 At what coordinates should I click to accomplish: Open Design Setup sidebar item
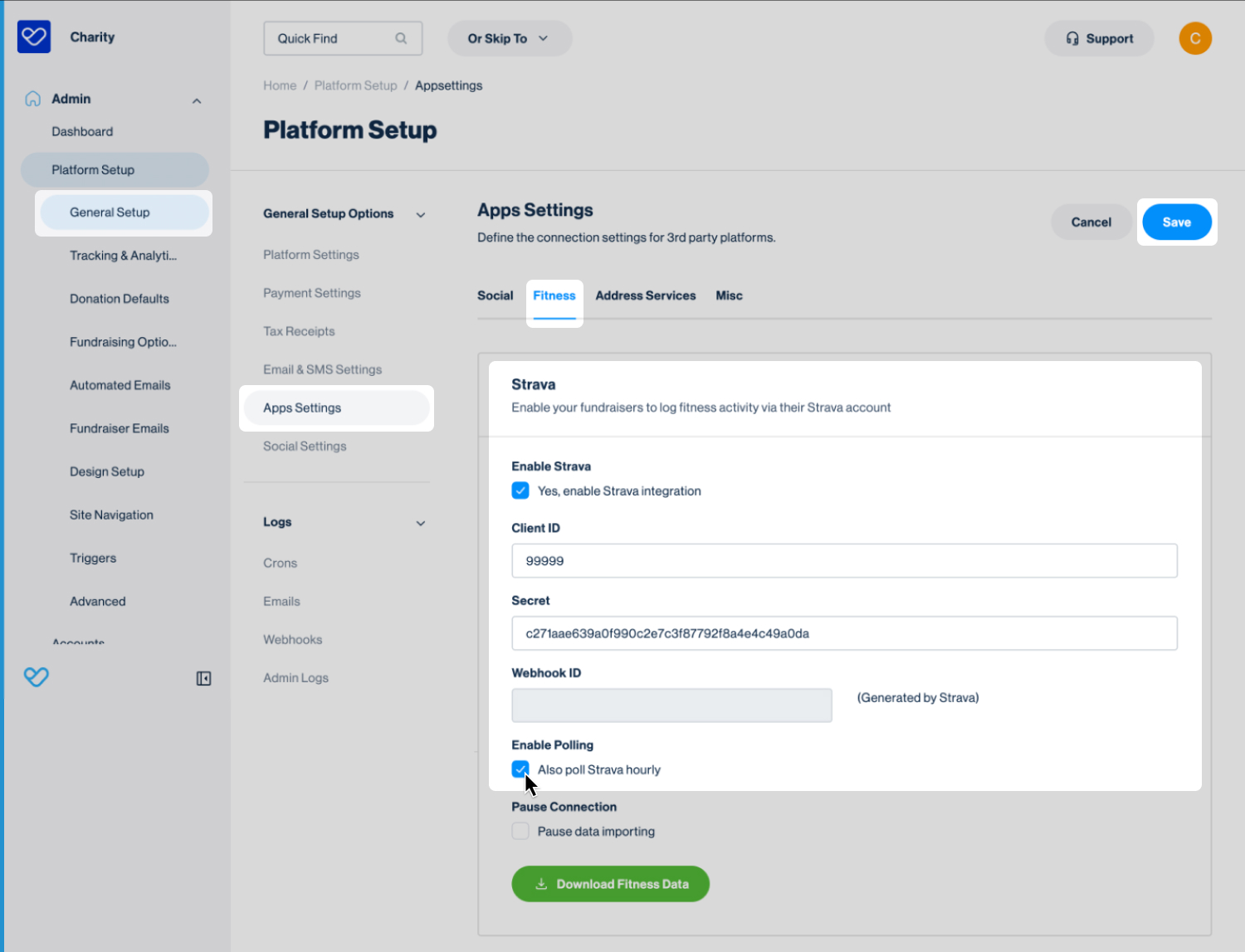point(107,471)
